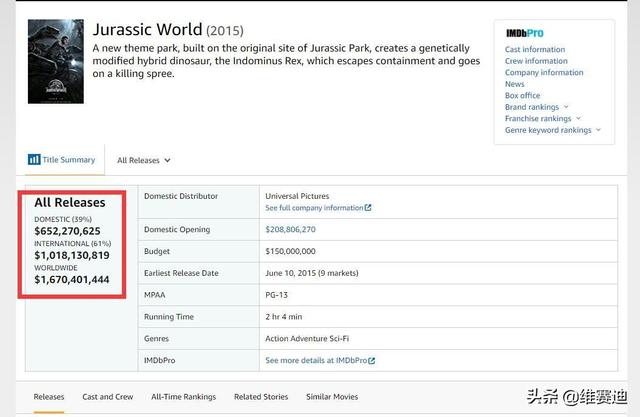This screenshot has height=417, width=640.
Task: Click the Action Adventure Sci-Fi genres value
Action: point(307,338)
